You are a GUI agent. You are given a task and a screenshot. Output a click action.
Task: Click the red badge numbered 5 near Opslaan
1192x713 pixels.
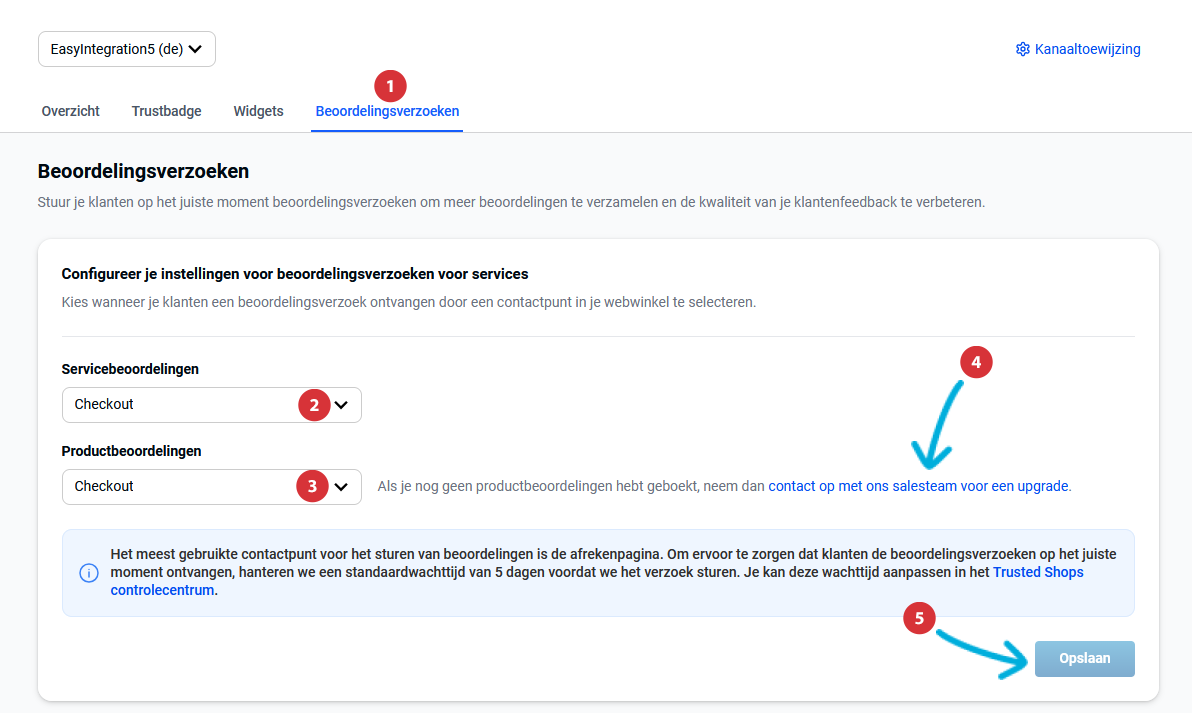919,618
